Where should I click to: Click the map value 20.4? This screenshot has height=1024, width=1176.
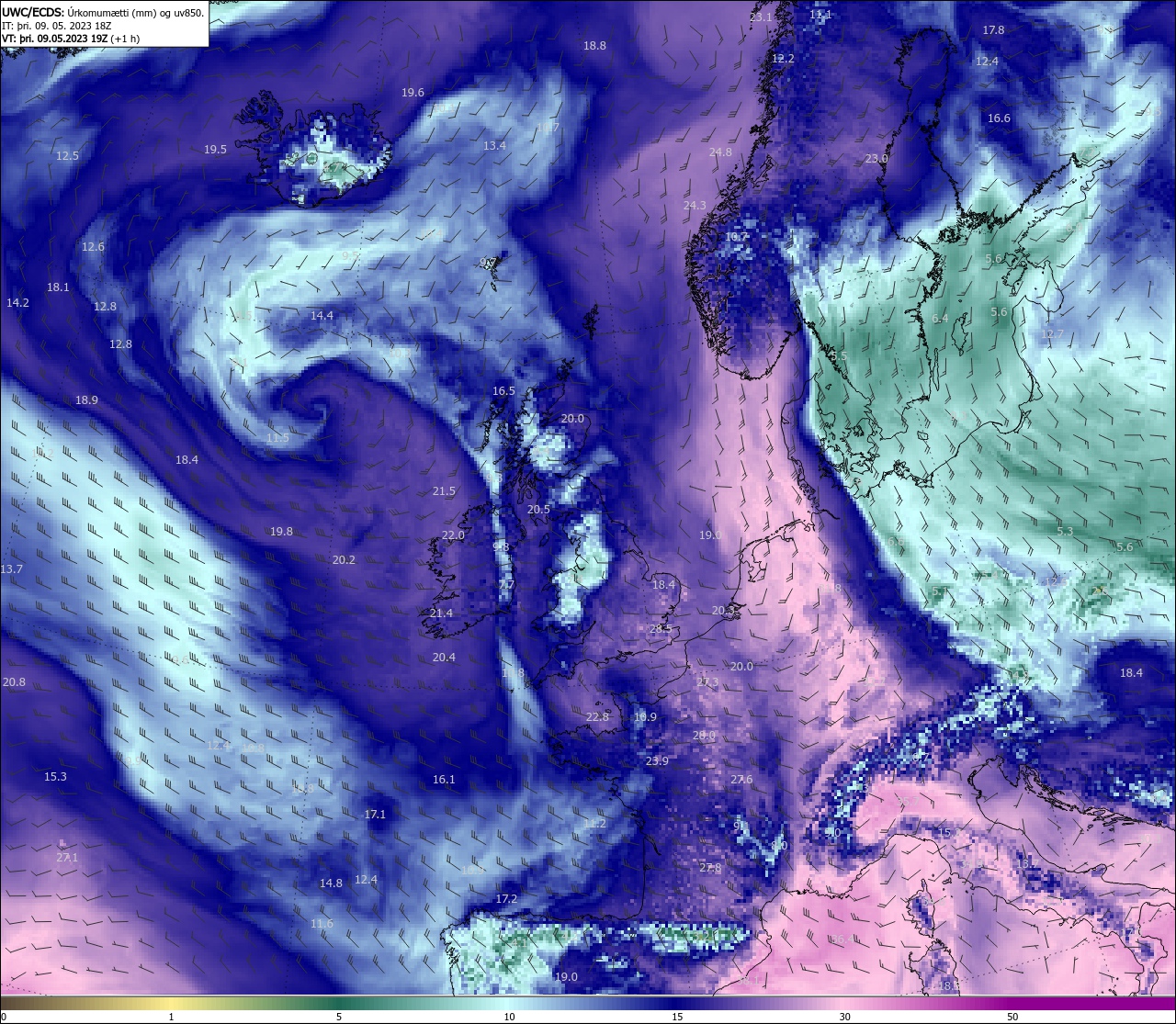tap(444, 658)
